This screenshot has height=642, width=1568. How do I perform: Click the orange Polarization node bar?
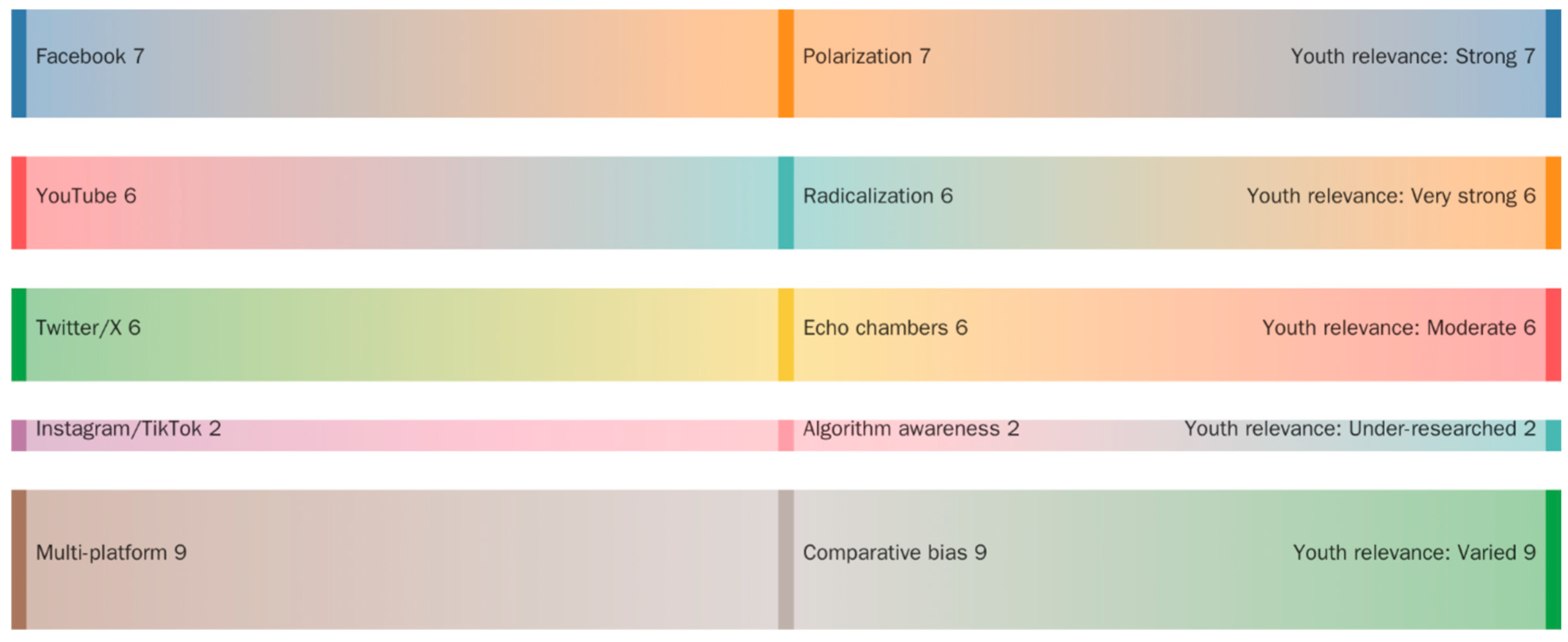[x=785, y=63]
